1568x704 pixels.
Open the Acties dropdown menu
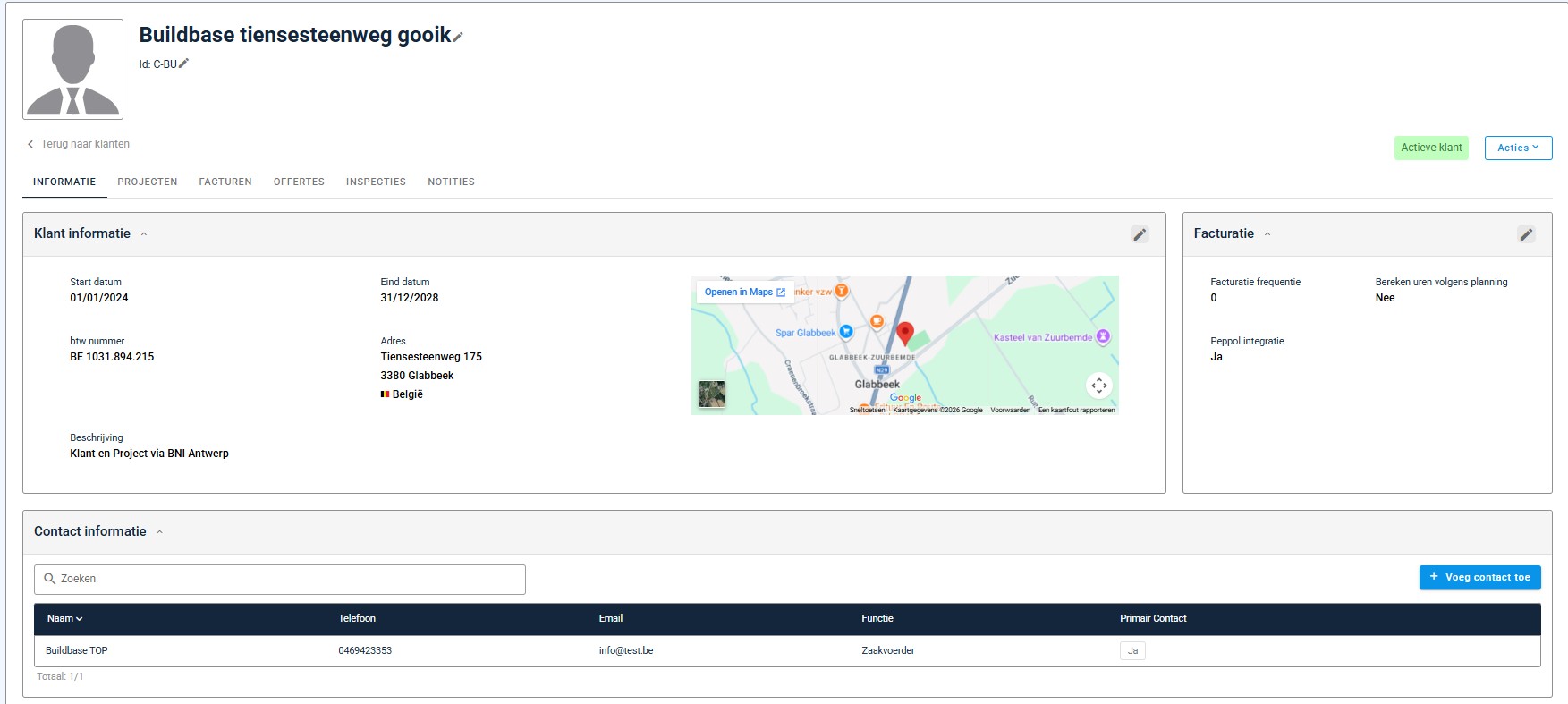click(1518, 148)
